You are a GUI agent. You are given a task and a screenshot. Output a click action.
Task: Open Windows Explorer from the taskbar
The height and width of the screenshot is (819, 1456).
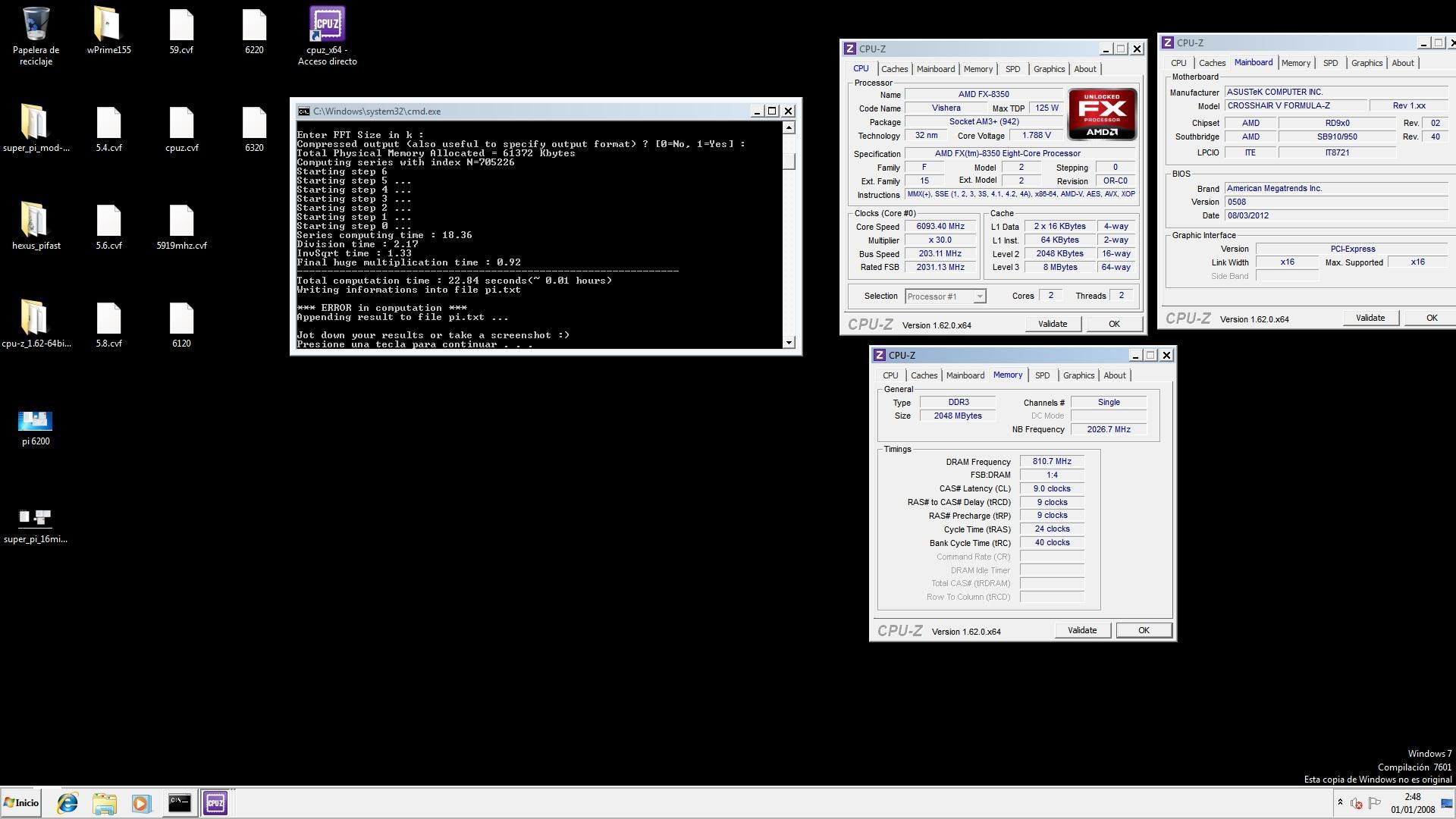coord(105,803)
